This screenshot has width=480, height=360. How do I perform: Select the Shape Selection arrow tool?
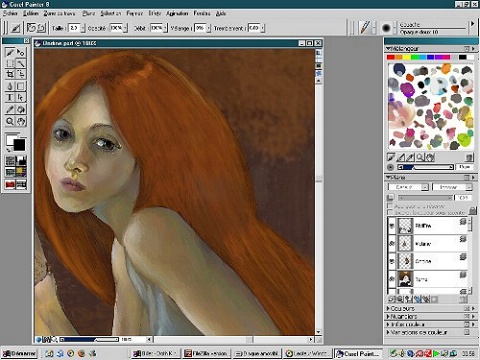pos(21,97)
